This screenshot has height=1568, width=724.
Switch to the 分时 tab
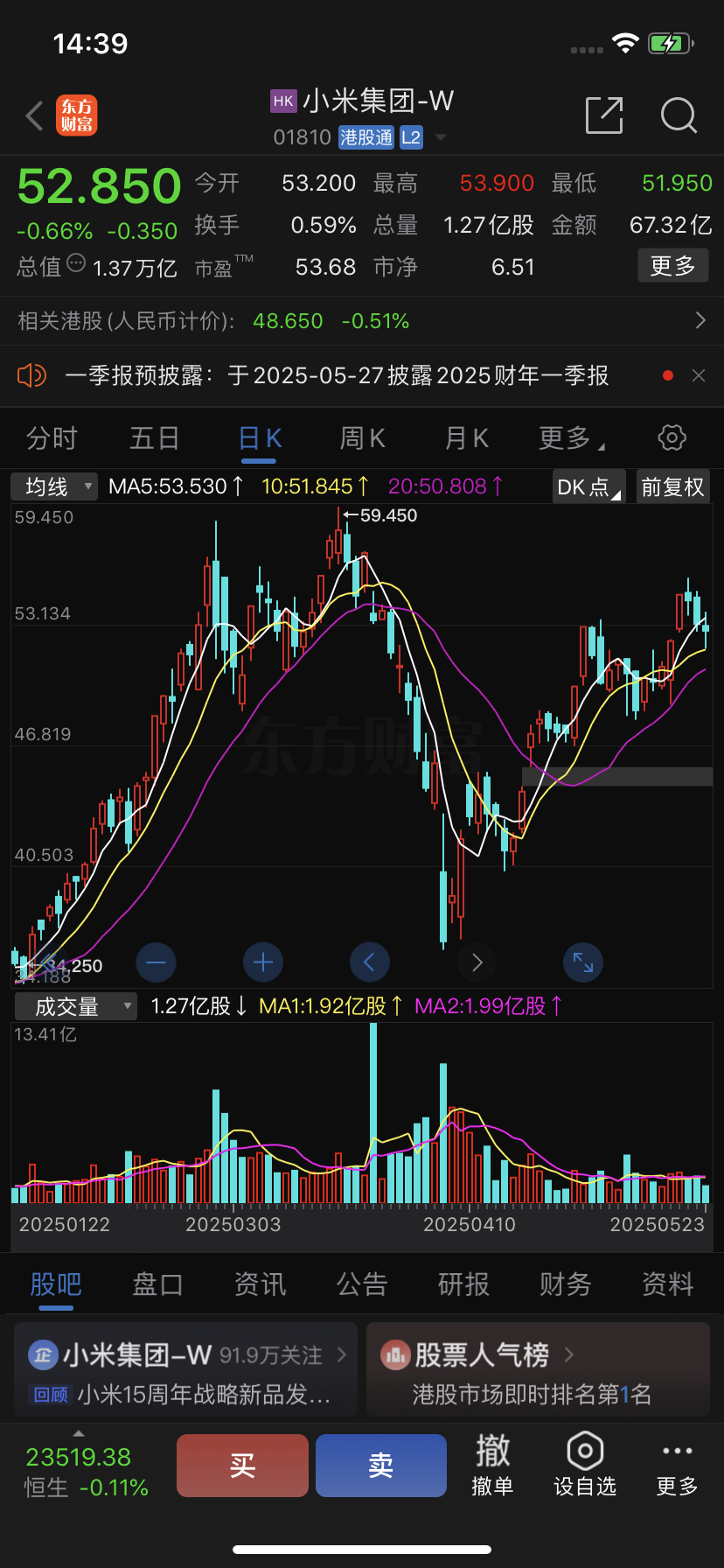tap(52, 438)
